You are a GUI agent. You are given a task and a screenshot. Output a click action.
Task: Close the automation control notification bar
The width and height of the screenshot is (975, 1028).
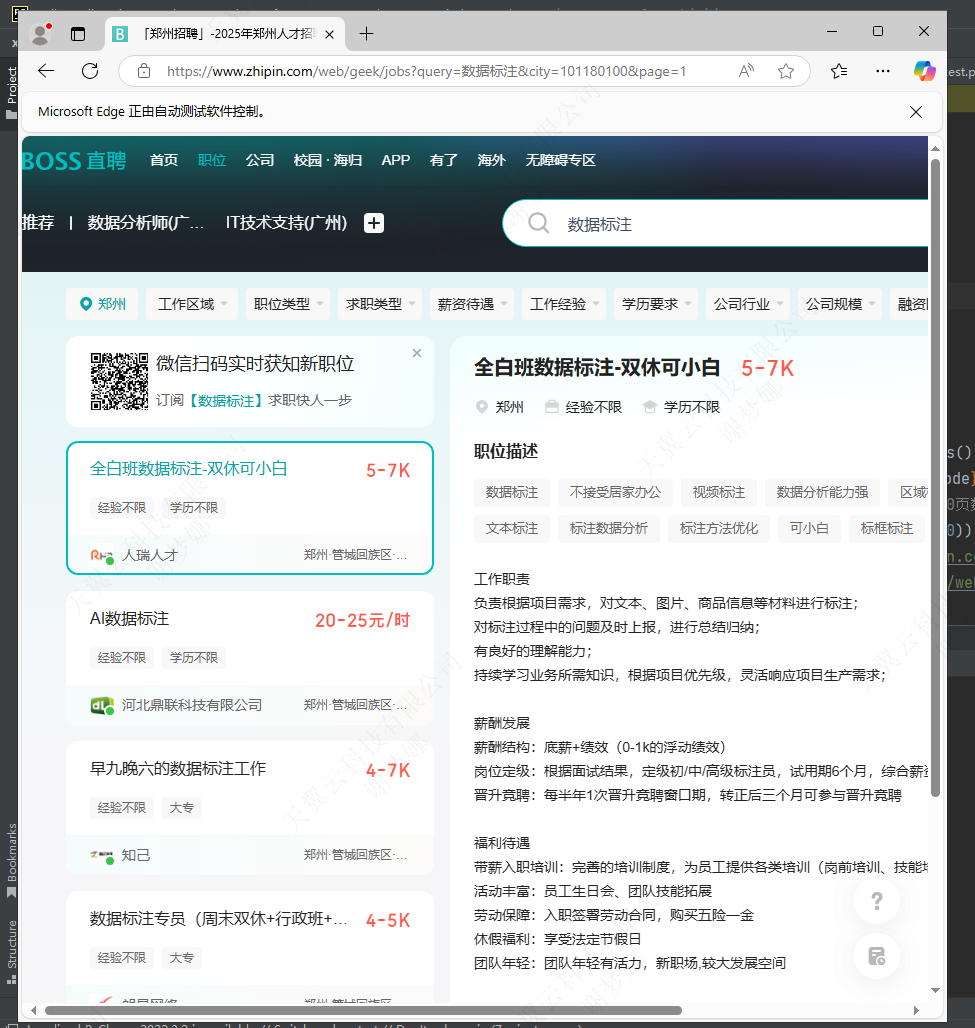pyautogui.click(x=916, y=112)
